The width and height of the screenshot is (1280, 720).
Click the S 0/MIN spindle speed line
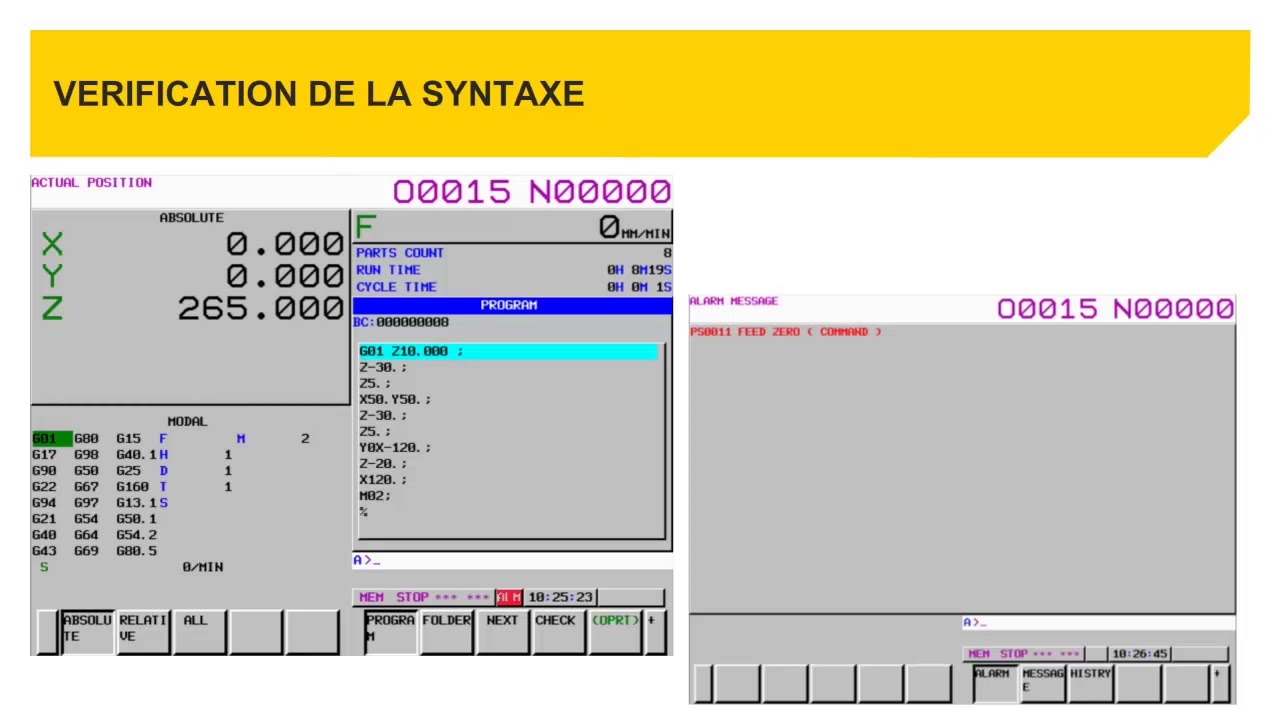[x=132, y=567]
